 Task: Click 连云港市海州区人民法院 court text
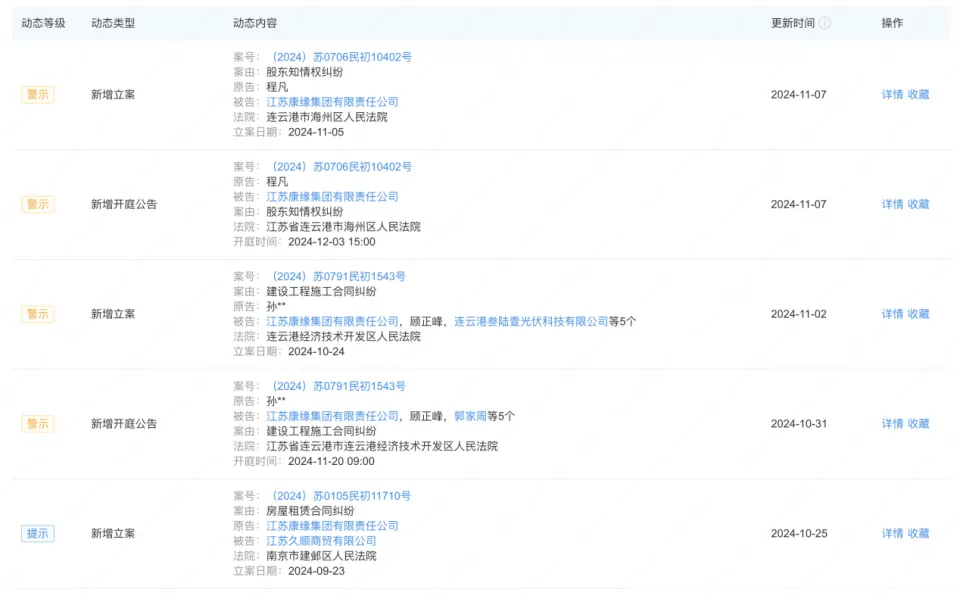[x=326, y=117]
